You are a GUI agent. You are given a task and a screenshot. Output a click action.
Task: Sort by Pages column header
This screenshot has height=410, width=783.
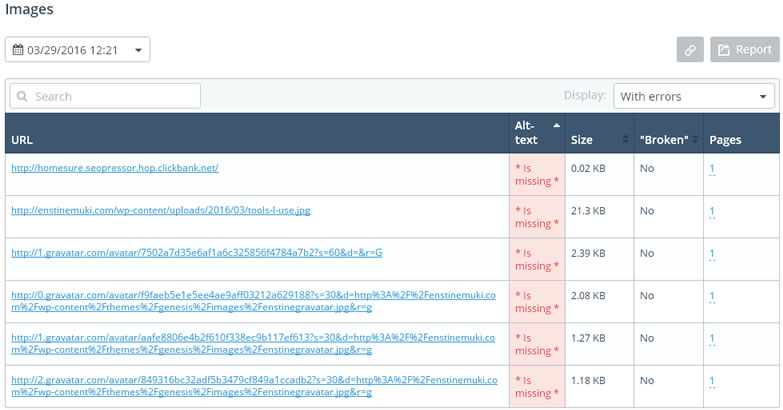coord(725,140)
